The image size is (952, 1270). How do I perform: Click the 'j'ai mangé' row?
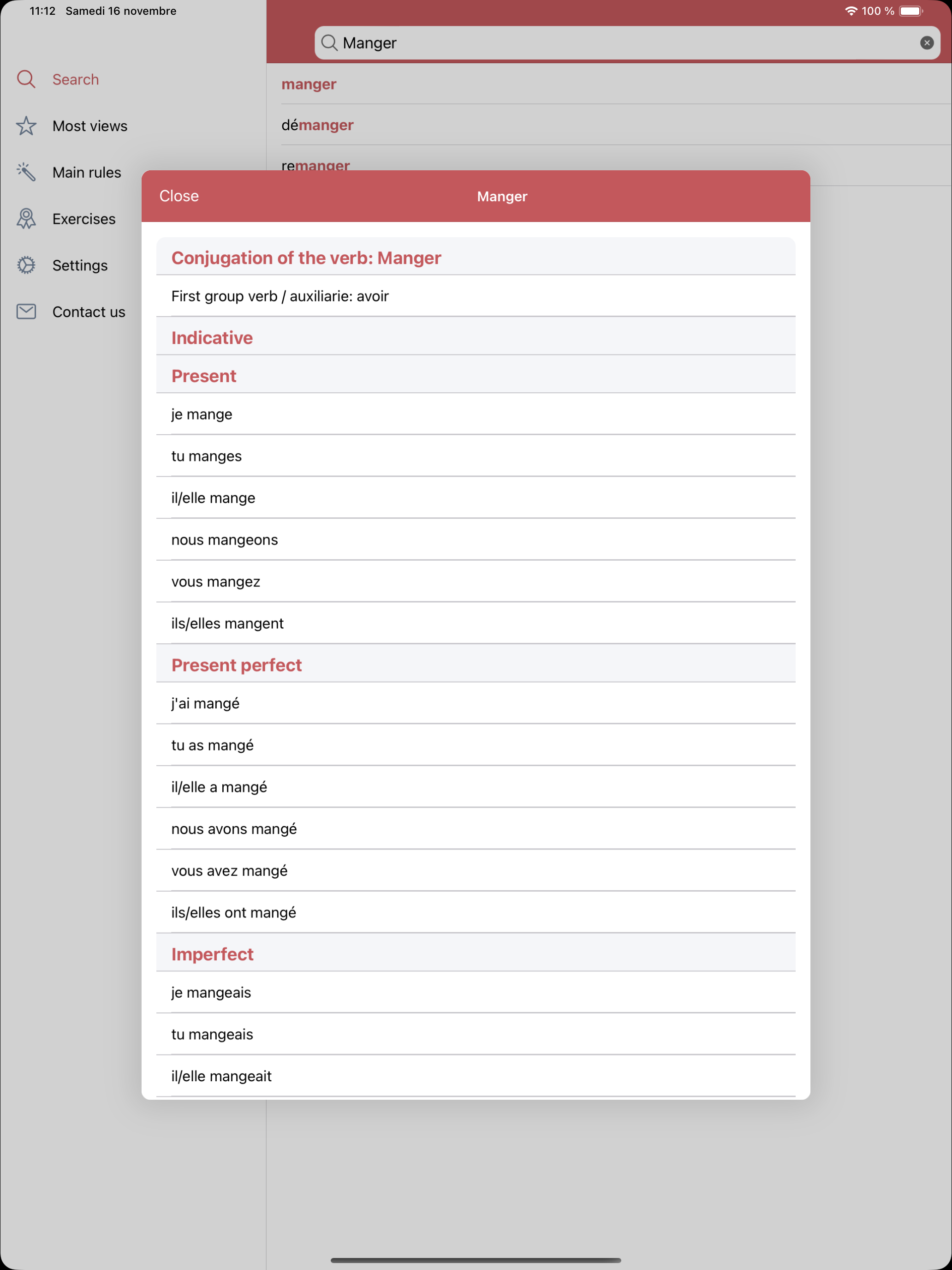476,703
